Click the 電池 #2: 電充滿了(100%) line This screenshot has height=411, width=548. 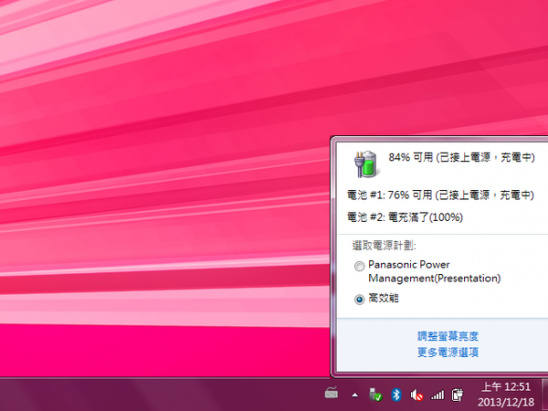405,217
